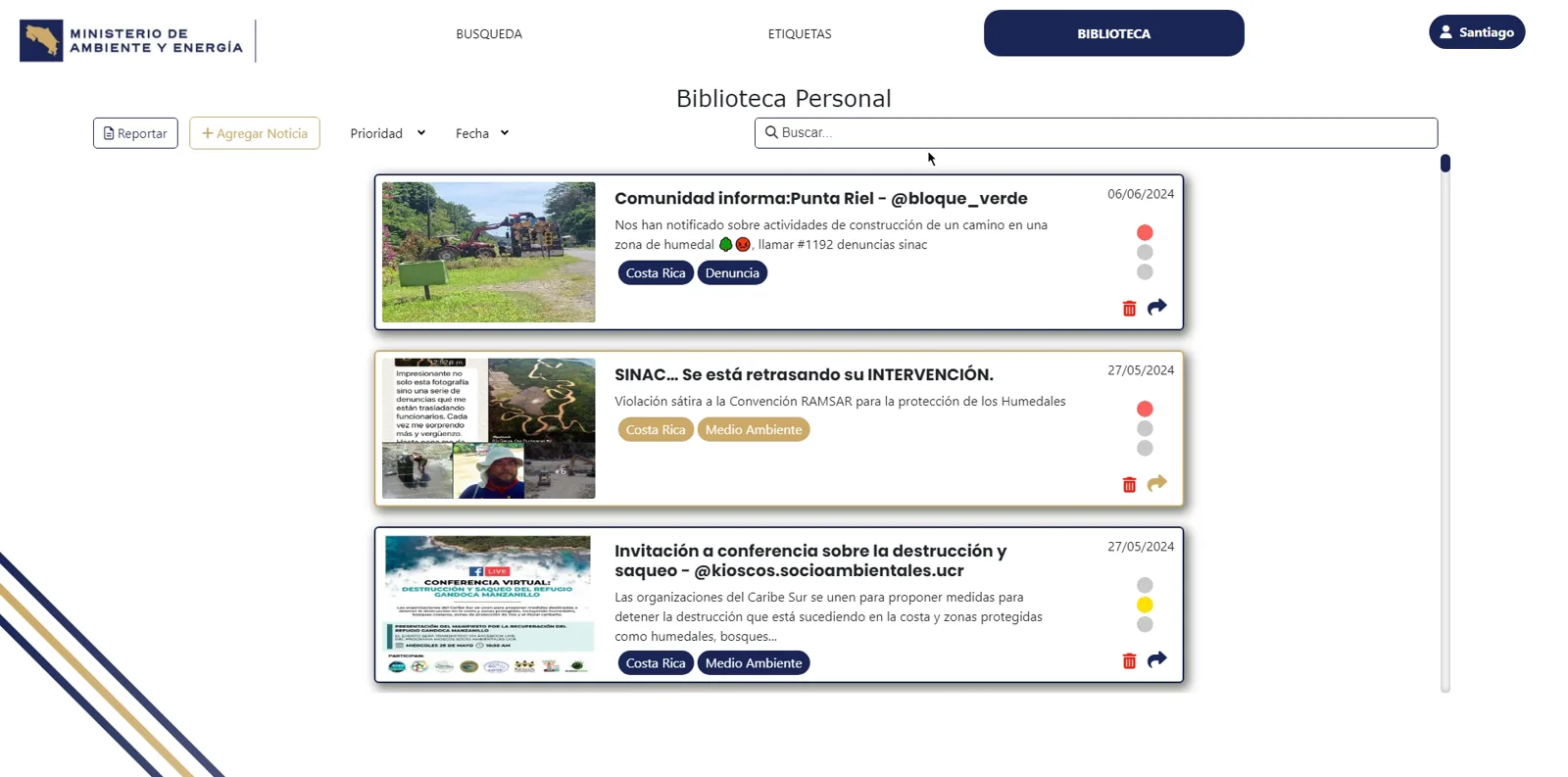Open the Prioridad filter dropdown
The height and width of the screenshot is (777, 1568).
click(x=388, y=133)
